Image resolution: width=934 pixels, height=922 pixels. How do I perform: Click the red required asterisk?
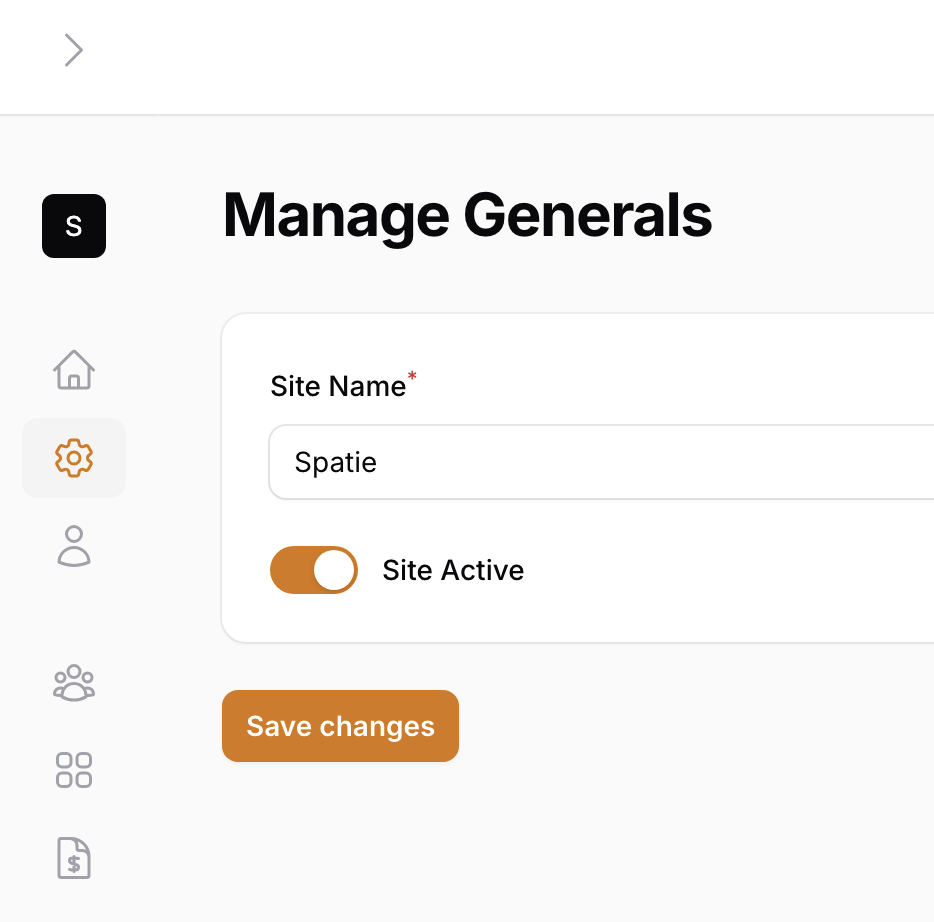click(x=412, y=376)
